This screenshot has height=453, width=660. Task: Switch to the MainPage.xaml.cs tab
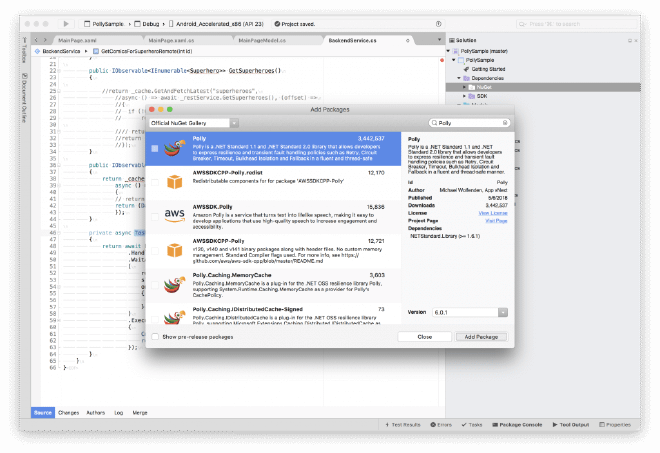(x=171, y=40)
